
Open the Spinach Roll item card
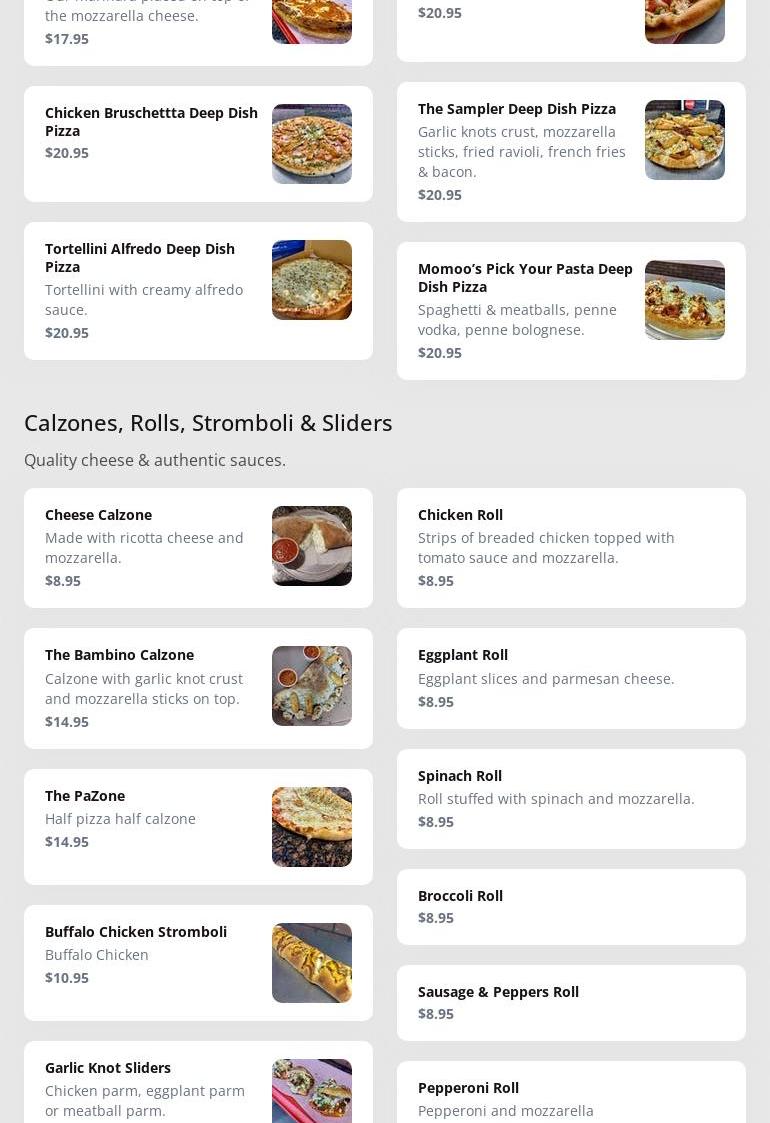point(571,799)
